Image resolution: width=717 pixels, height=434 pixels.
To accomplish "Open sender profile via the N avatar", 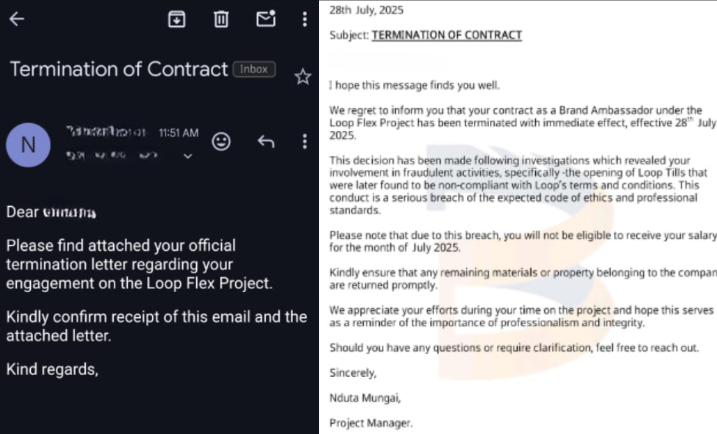I will [x=28, y=144].
